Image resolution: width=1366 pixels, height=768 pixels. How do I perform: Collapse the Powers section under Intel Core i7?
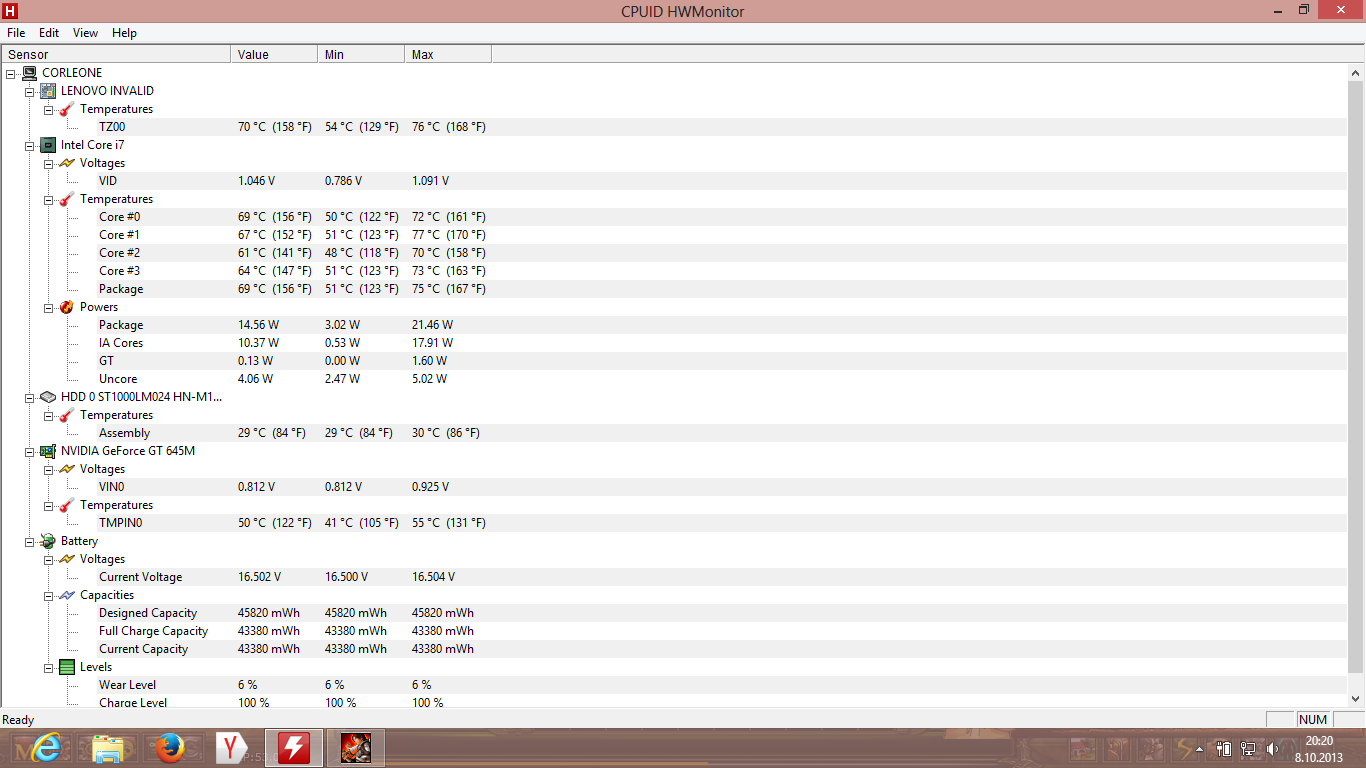coord(49,307)
